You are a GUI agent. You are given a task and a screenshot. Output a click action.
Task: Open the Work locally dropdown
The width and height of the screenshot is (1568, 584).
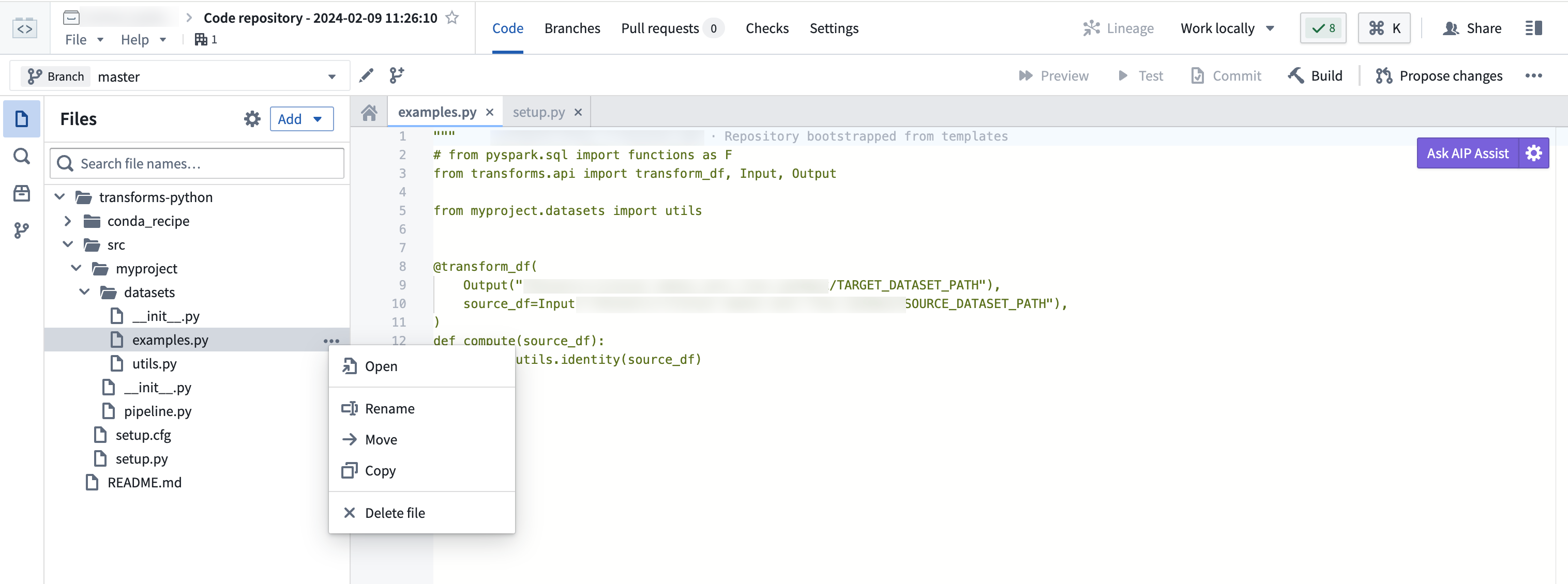tap(1225, 27)
